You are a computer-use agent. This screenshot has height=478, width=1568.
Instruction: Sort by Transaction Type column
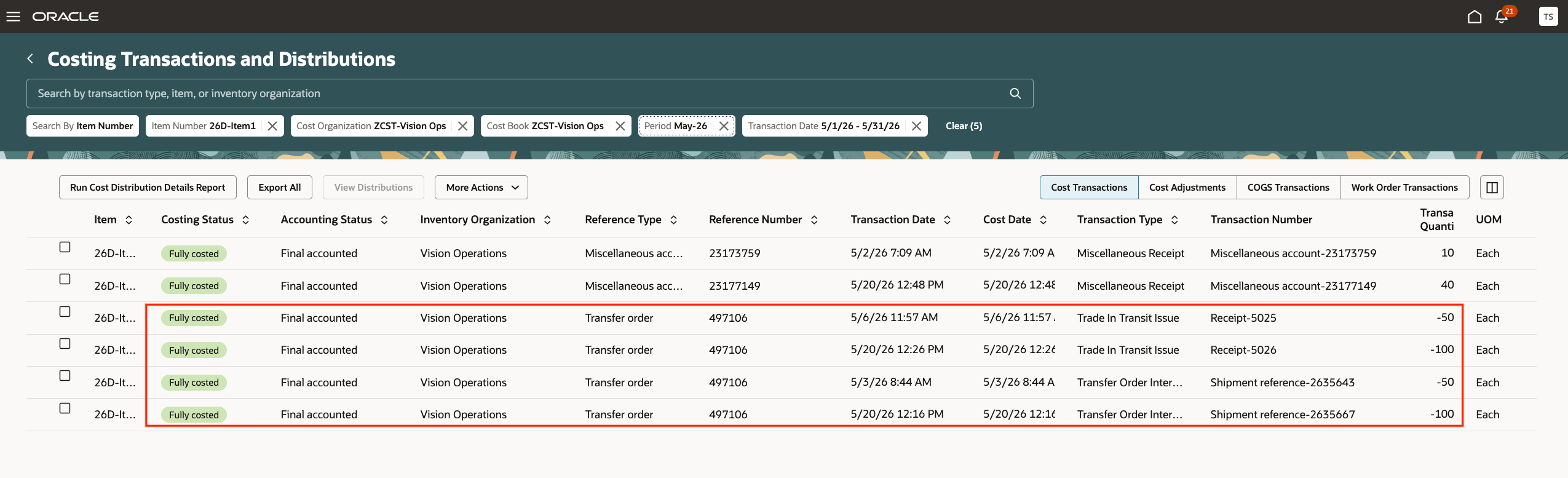click(1174, 220)
